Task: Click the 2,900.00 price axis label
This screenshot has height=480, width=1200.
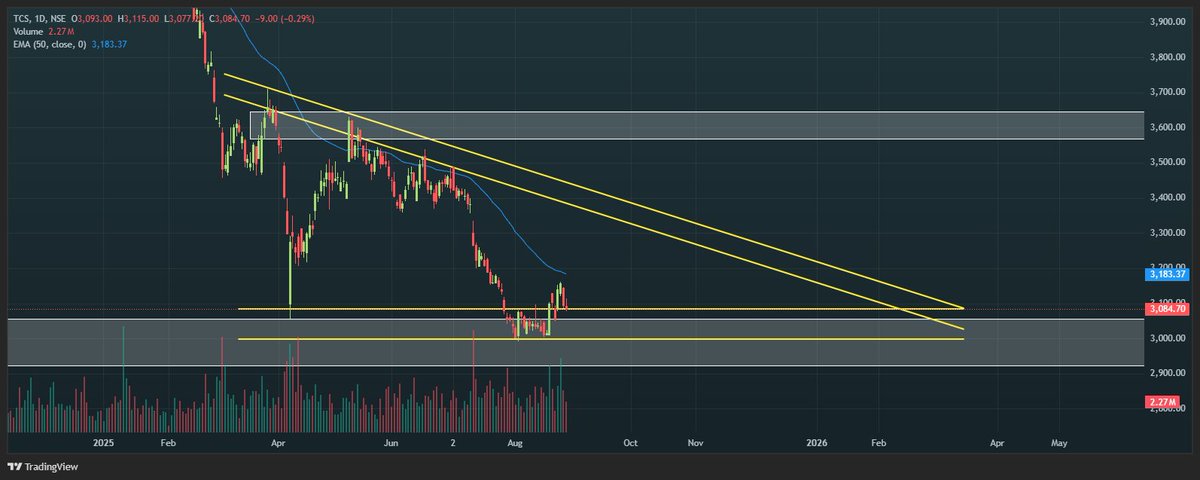Action: coord(1167,374)
